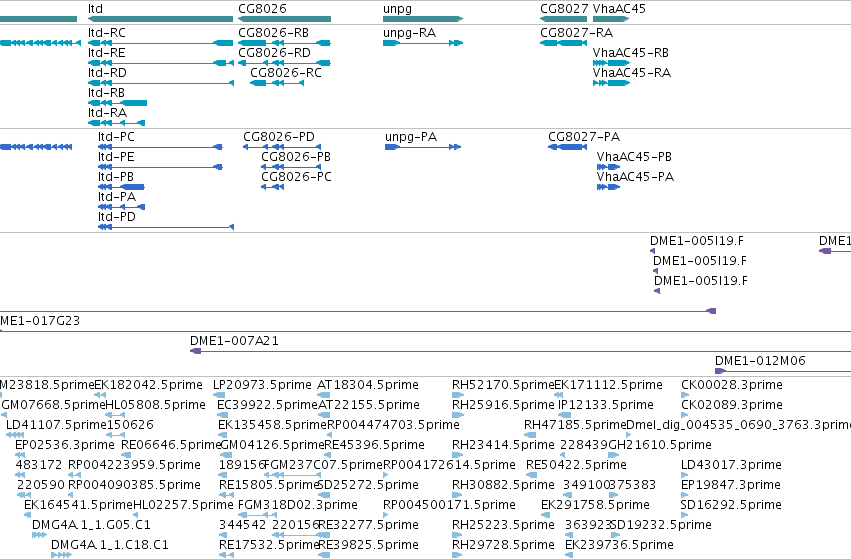Viewport: 851px width, 560px height.
Task: Click EST AT18304.5prime
Action: tap(367, 385)
